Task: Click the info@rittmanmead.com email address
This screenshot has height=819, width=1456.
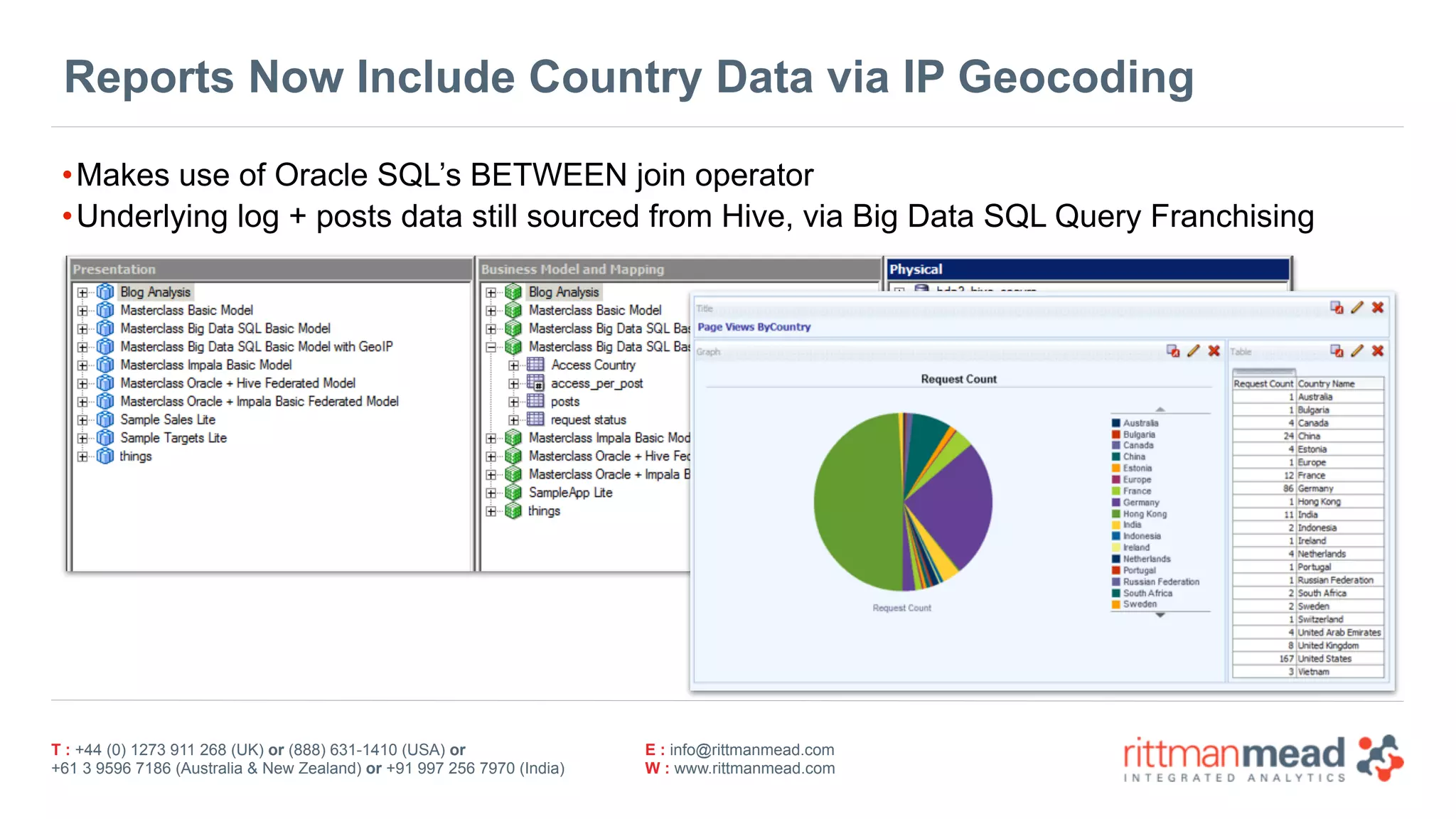Action: pos(751,750)
